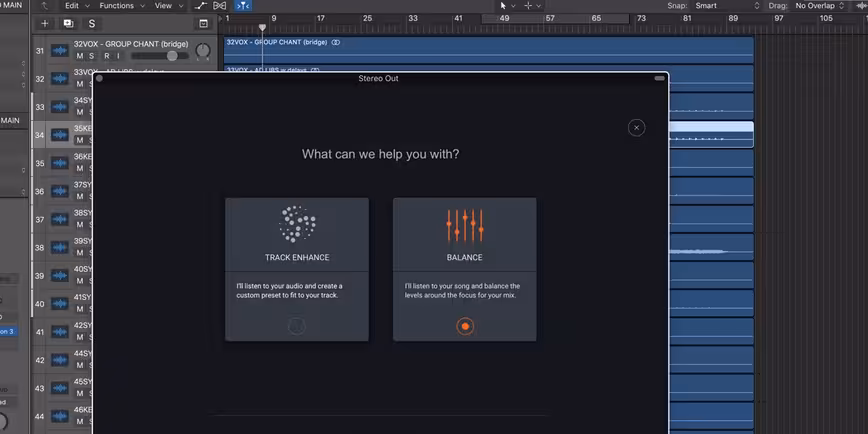The height and width of the screenshot is (434, 868).
Task: Click the audio icon of track 35
Action: [59, 163]
